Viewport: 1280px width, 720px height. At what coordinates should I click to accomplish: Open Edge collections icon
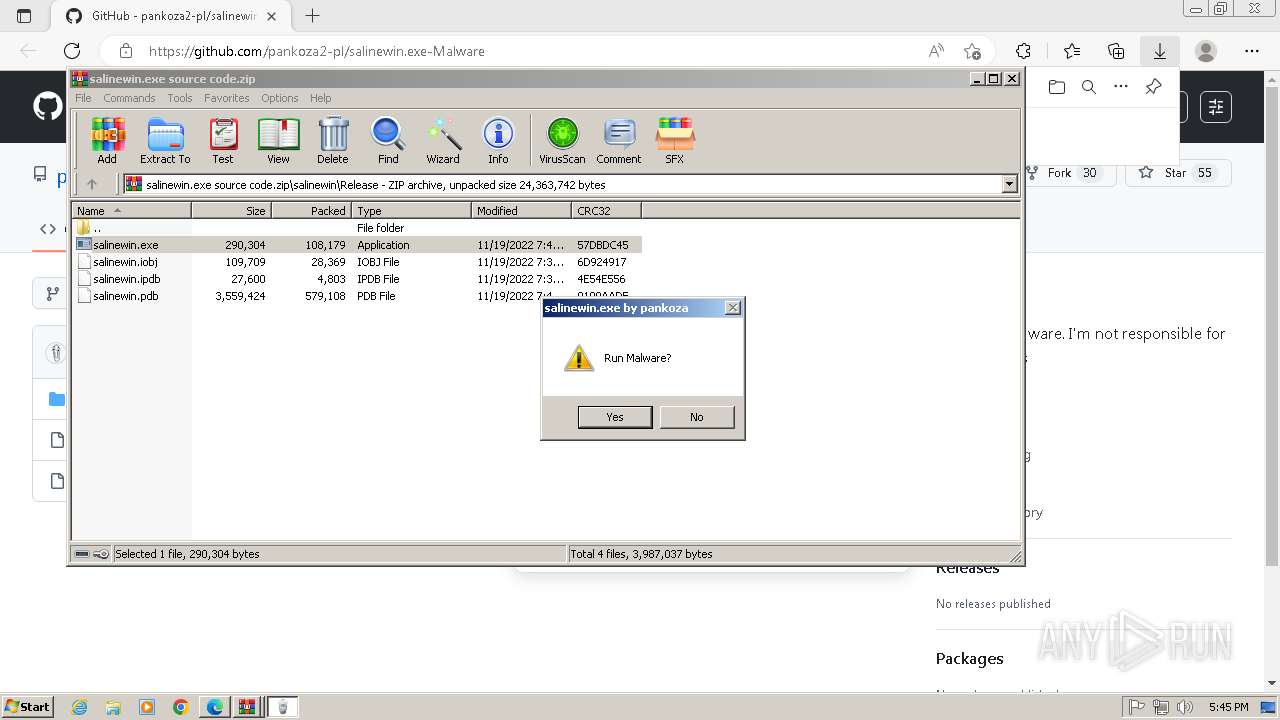(1116, 51)
